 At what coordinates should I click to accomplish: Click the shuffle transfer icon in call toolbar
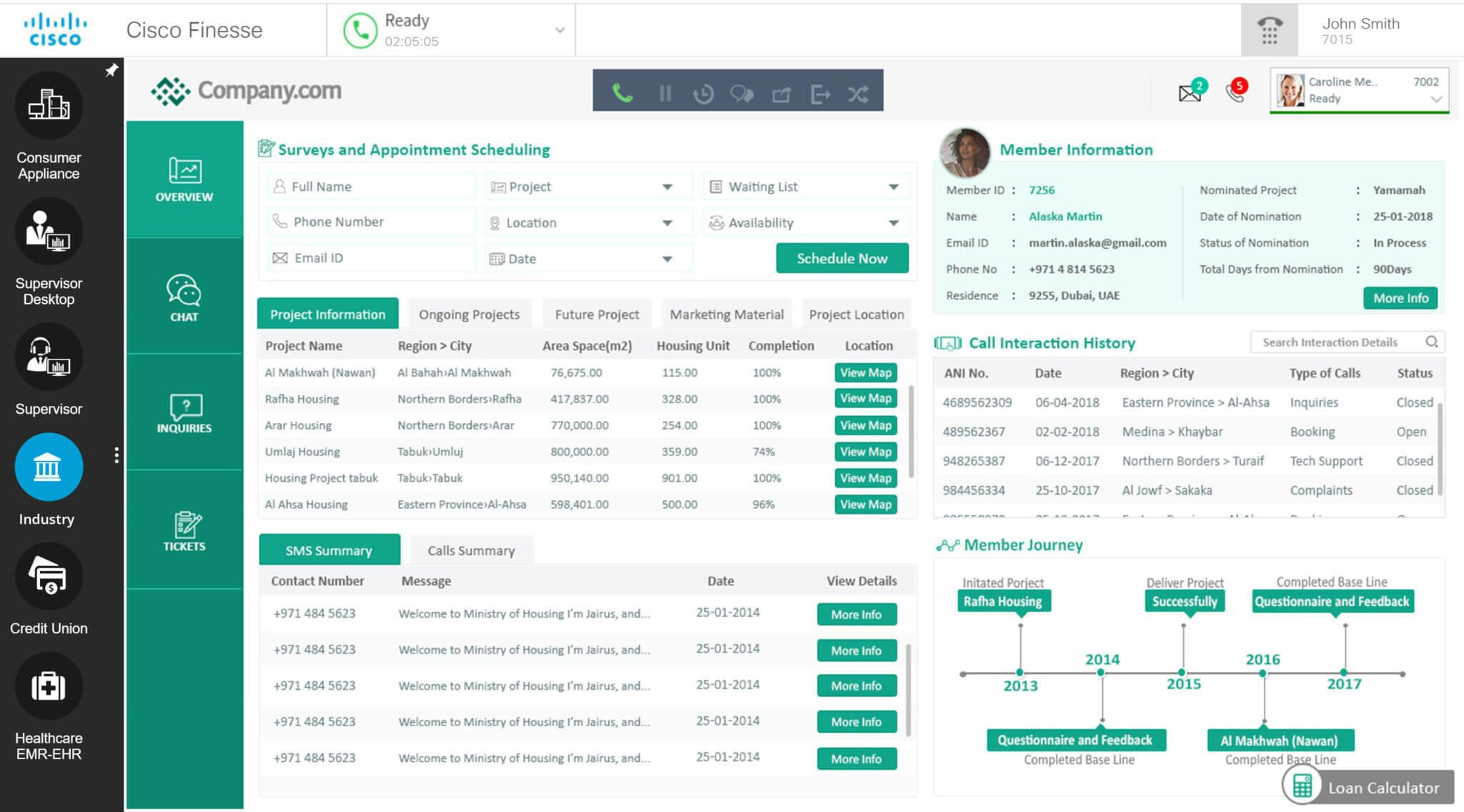[859, 94]
